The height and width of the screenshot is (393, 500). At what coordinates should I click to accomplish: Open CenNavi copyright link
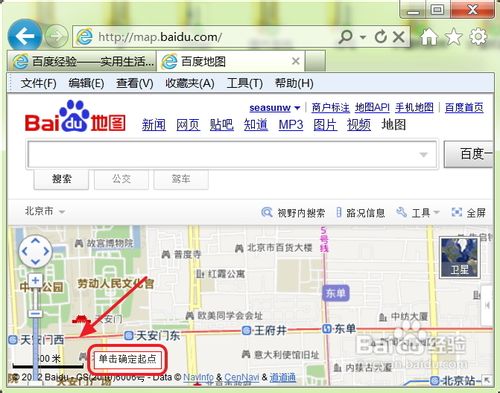(242, 377)
